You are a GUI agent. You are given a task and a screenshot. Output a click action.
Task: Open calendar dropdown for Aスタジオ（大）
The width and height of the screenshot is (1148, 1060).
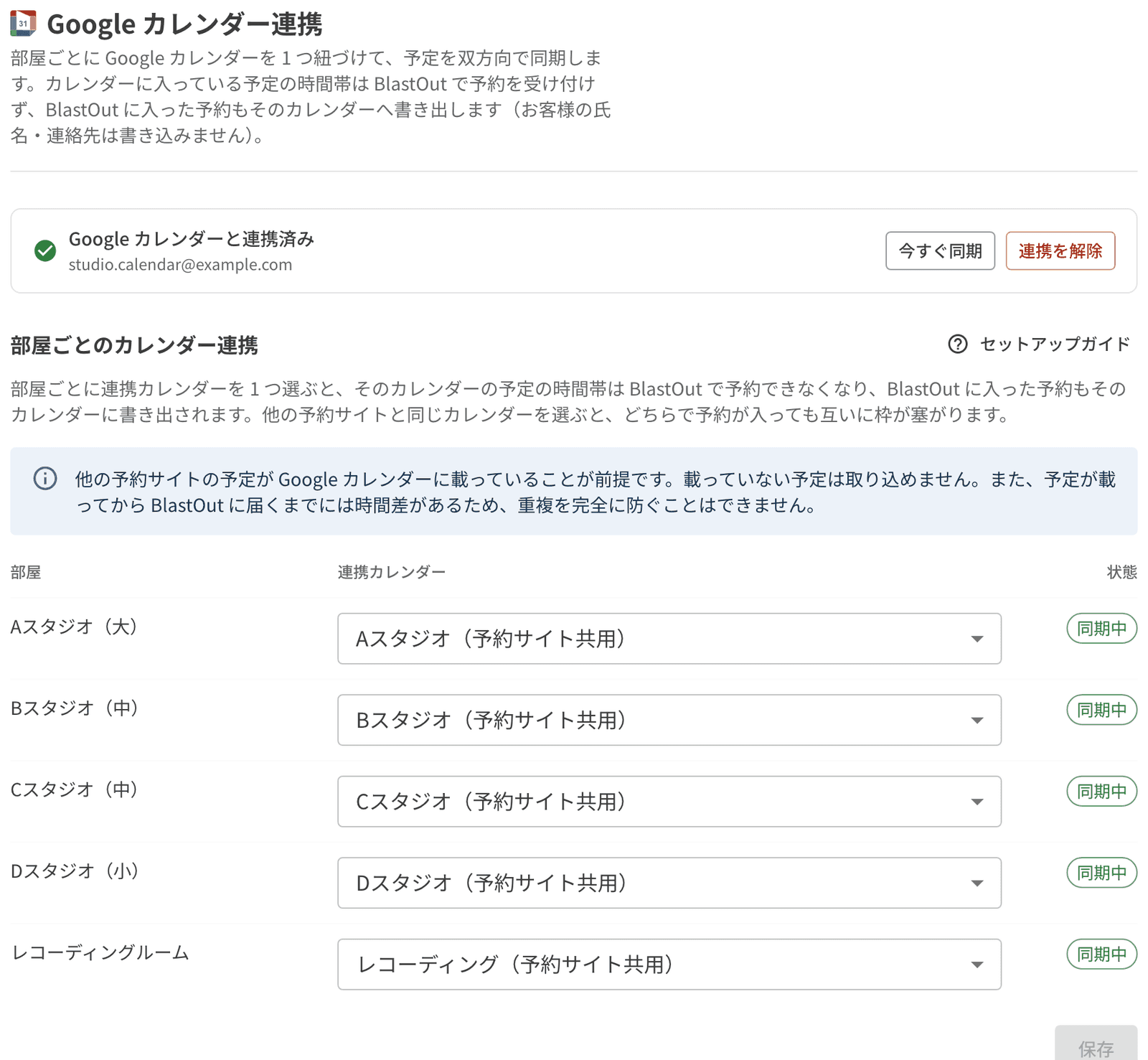pos(669,638)
